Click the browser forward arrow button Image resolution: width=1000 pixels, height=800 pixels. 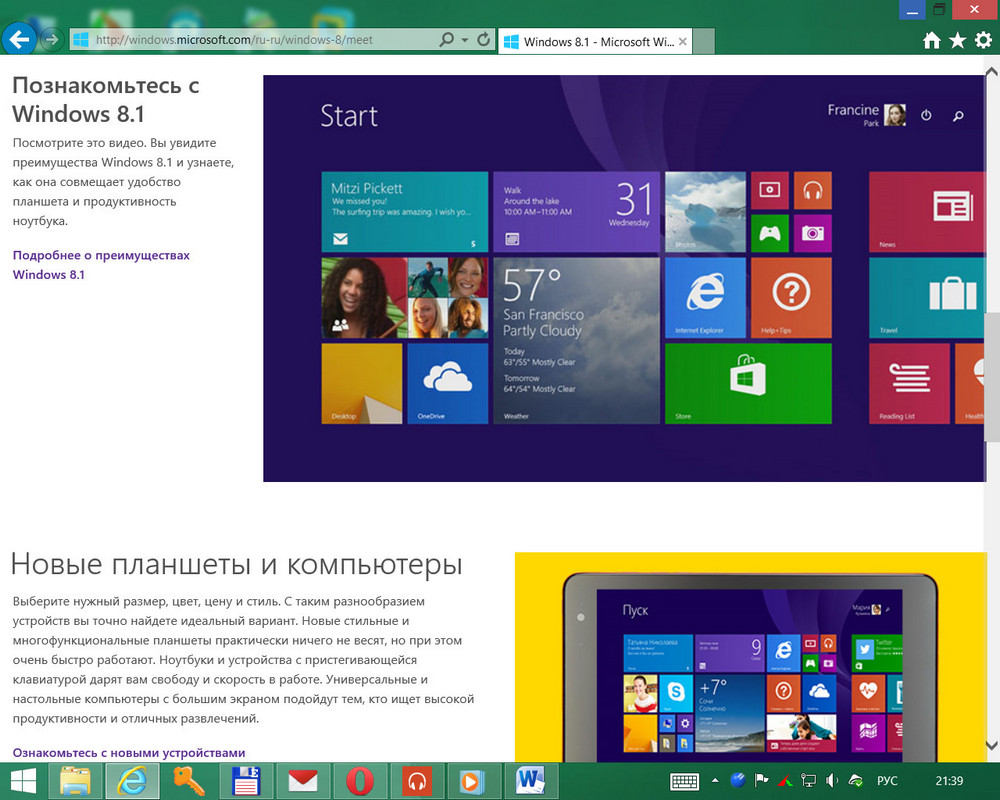[x=52, y=40]
